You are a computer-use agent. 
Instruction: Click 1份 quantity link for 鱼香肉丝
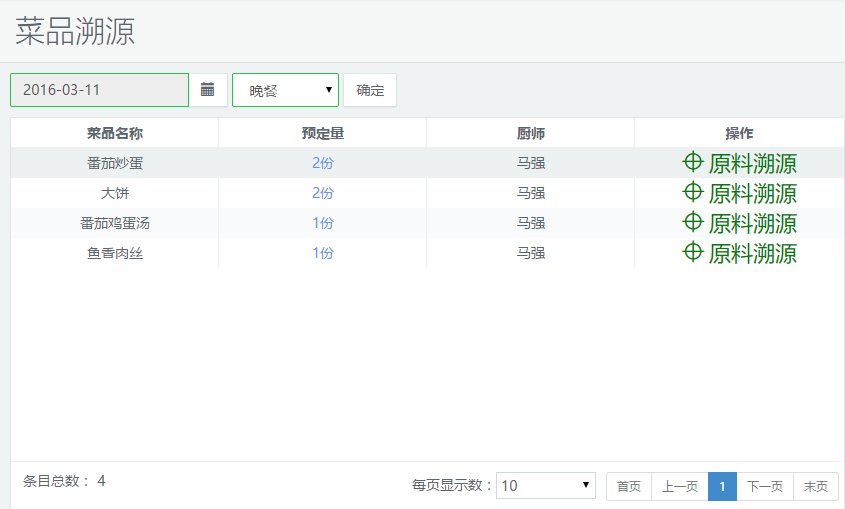tap(322, 253)
